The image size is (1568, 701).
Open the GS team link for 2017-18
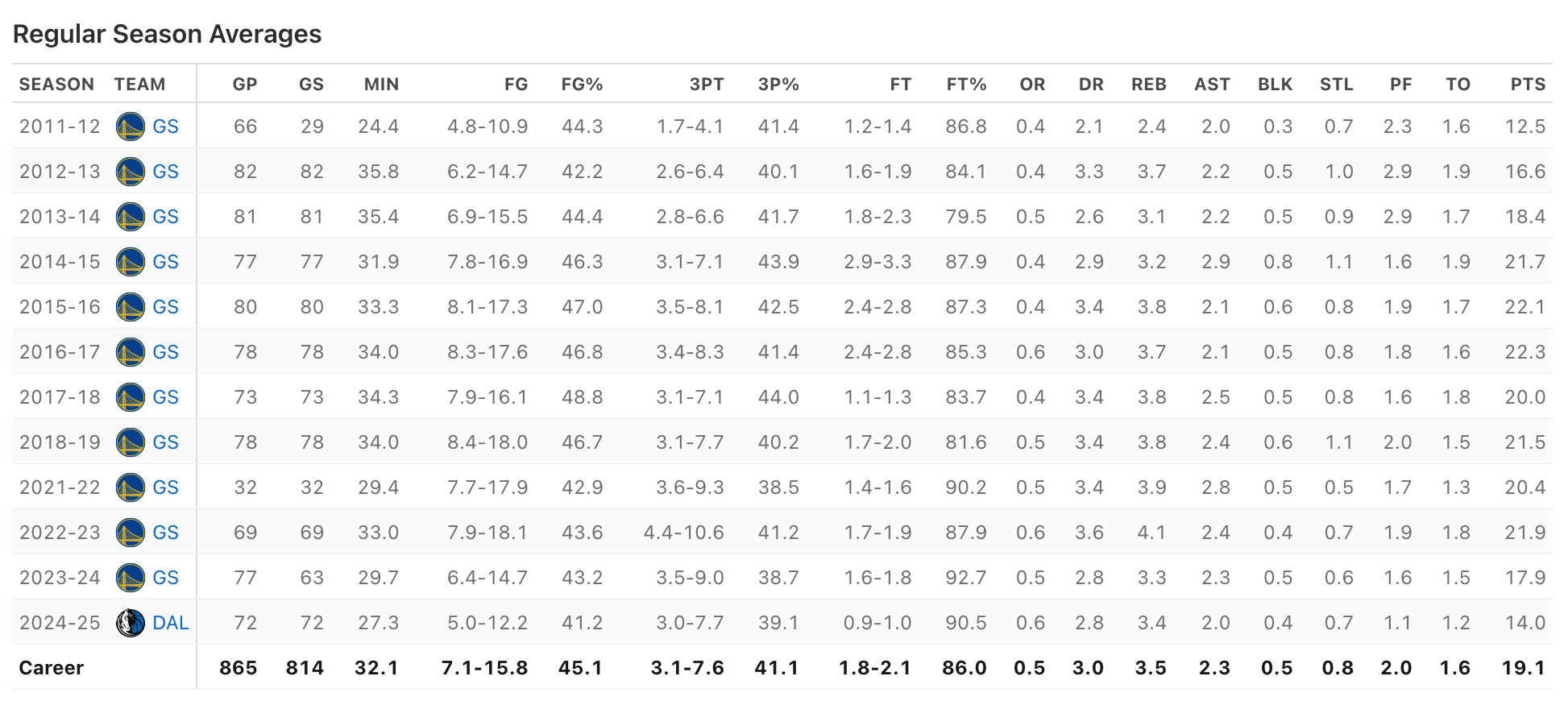point(165,397)
